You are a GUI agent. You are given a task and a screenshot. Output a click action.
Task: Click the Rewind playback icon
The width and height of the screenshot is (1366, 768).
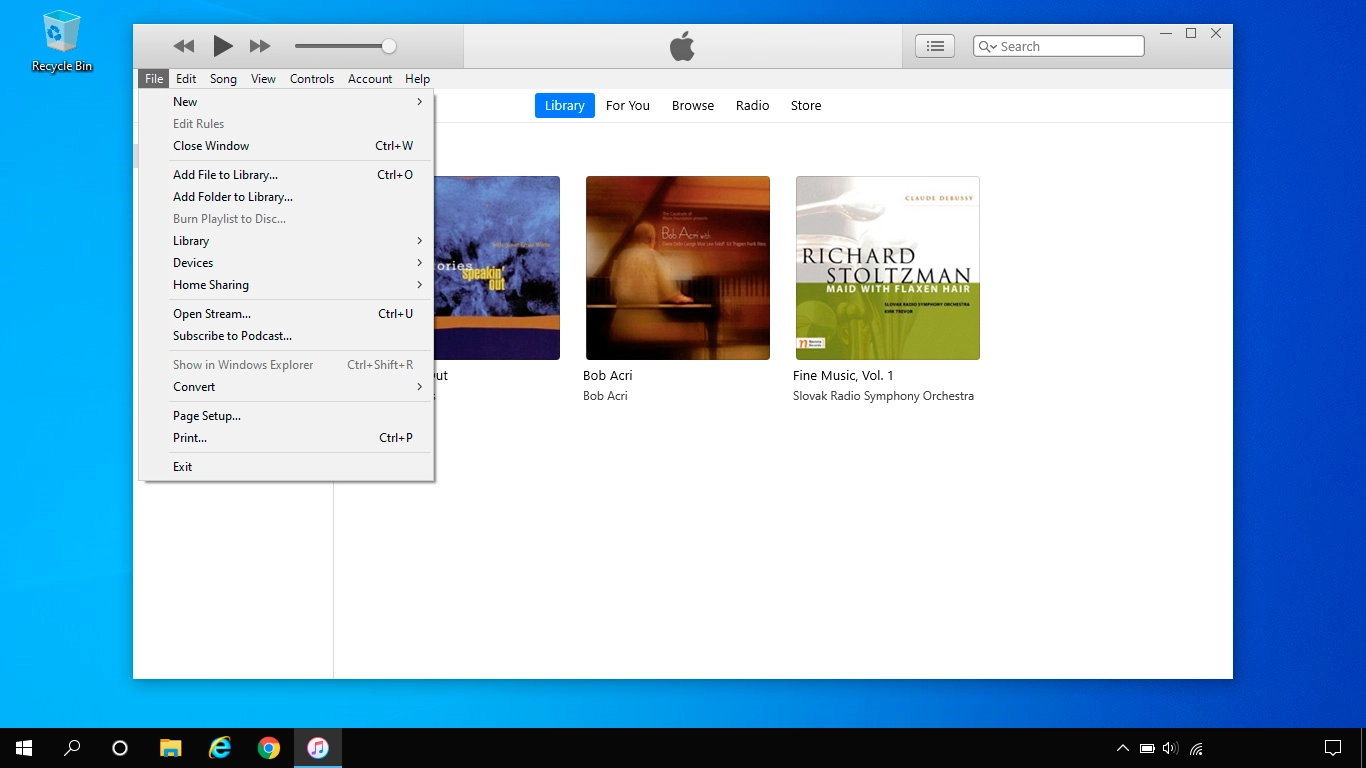click(x=183, y=45)
